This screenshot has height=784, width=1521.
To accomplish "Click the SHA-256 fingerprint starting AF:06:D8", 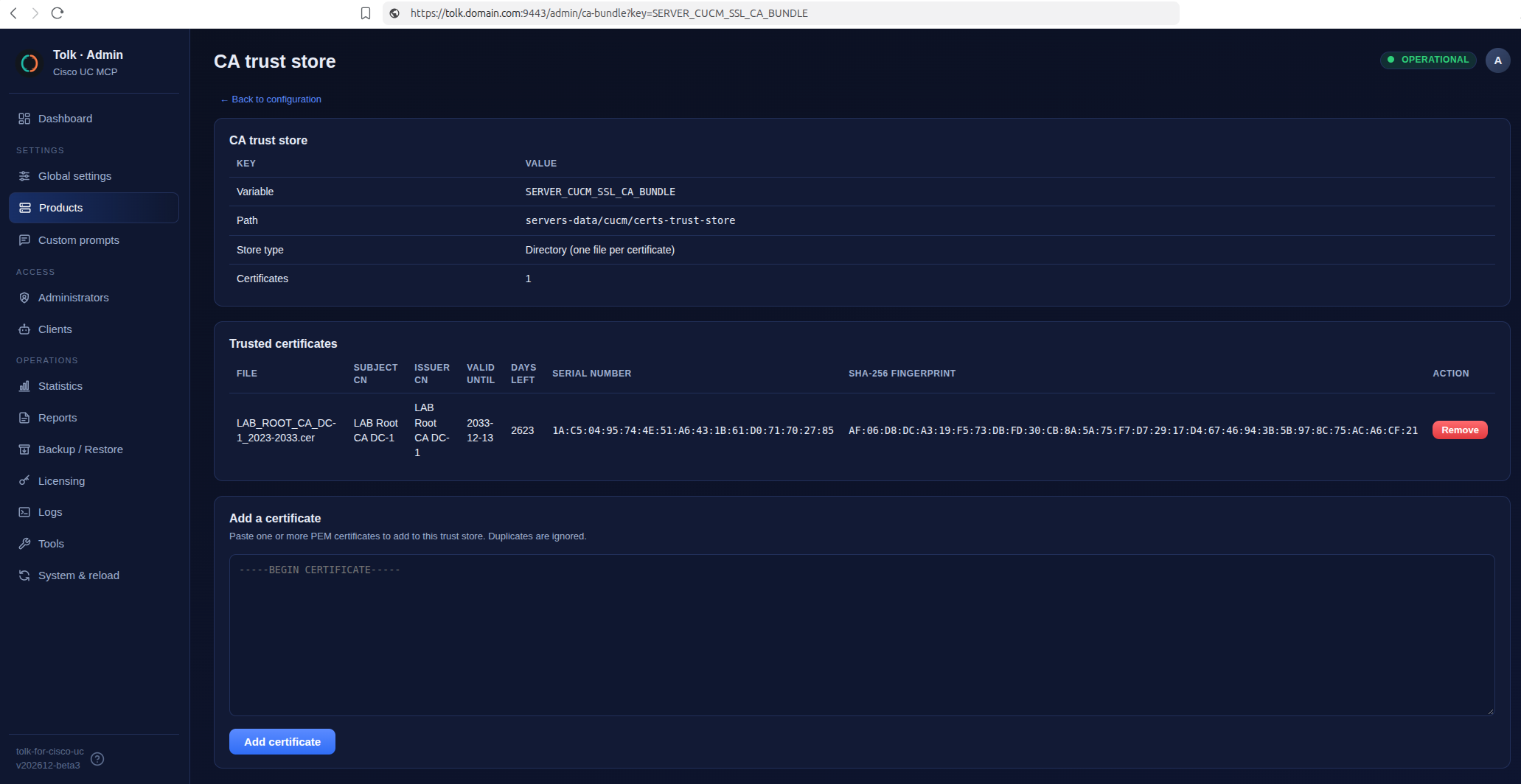I will point(1133,430).
